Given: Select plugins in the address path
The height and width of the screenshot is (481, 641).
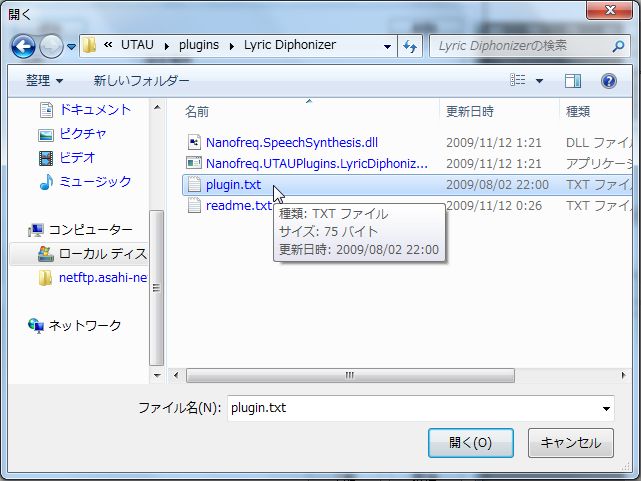Looking at the screenshot, I should (199, 45).
